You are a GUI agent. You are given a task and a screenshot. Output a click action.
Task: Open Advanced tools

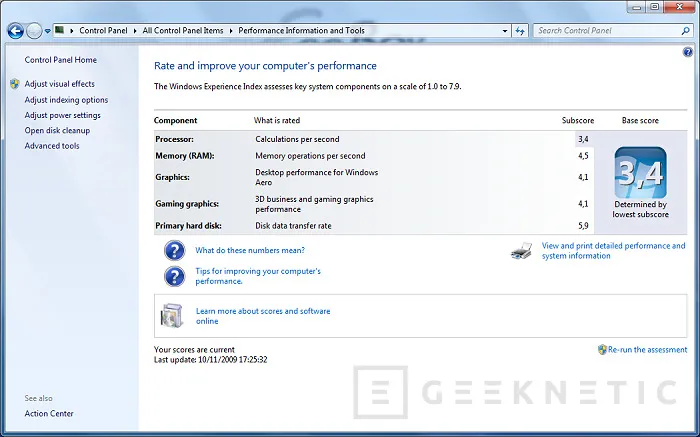click(52, 146)
